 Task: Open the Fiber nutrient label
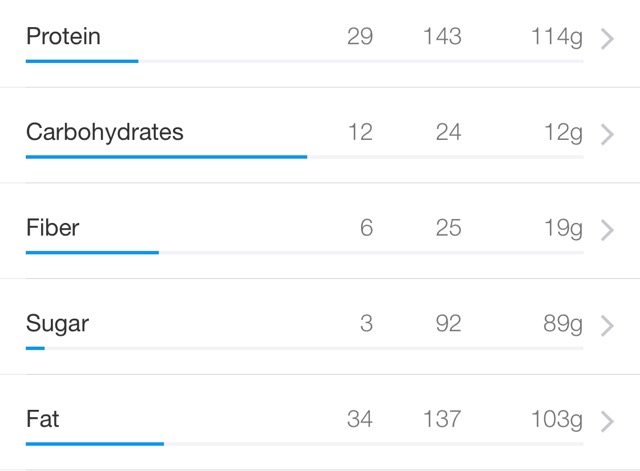point(53,227)
